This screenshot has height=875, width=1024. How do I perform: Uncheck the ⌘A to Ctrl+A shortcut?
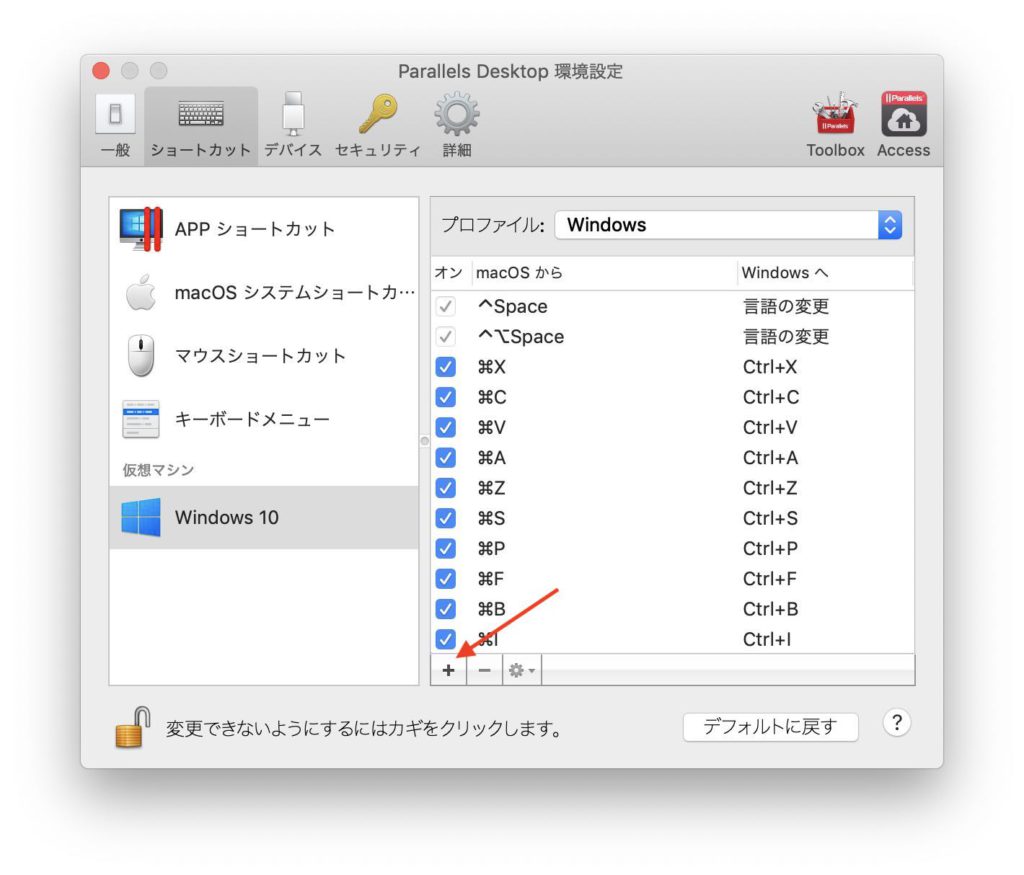coord(445,458)
